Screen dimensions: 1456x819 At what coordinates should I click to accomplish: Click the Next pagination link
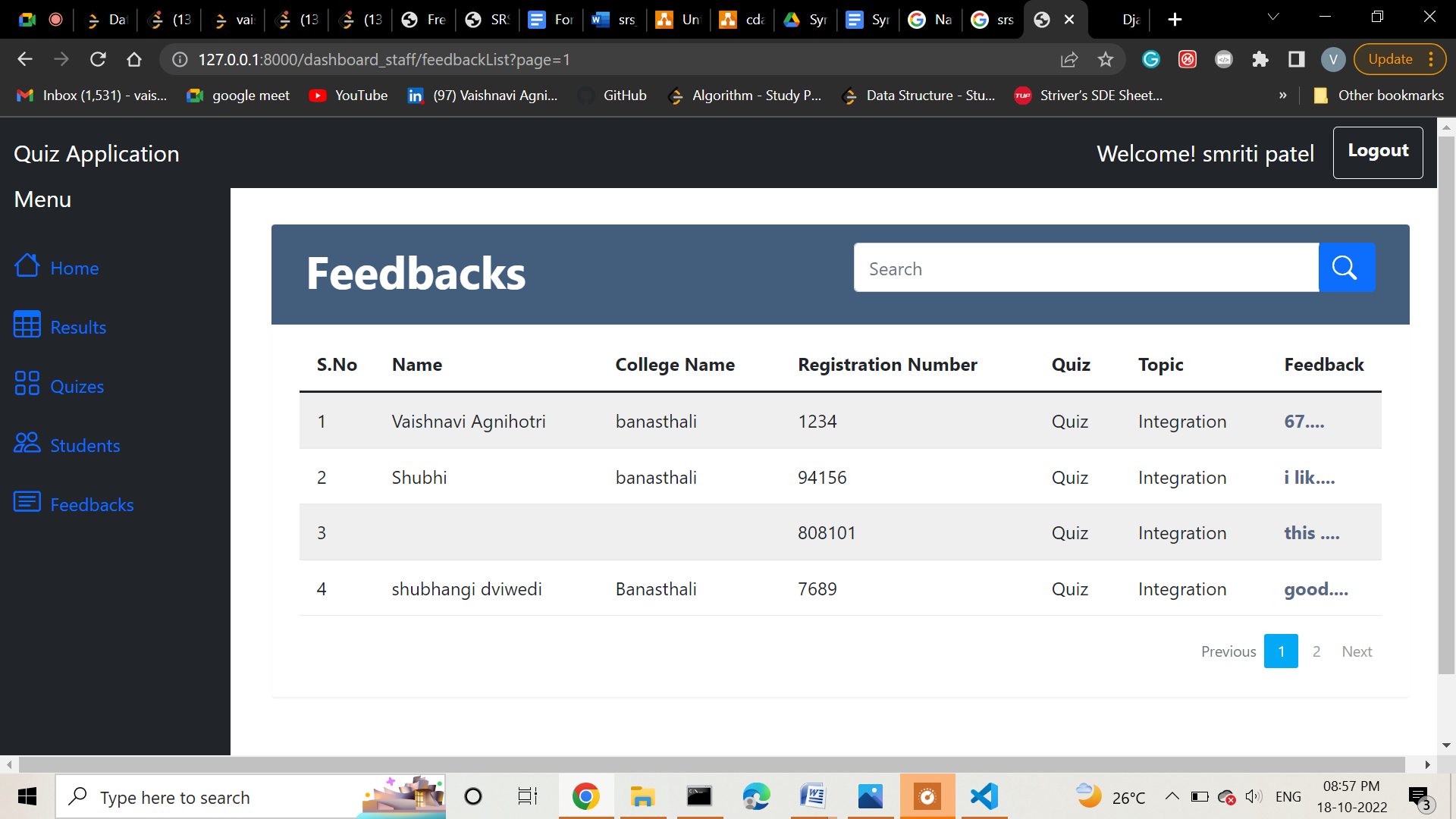[x=1357, y=651]
